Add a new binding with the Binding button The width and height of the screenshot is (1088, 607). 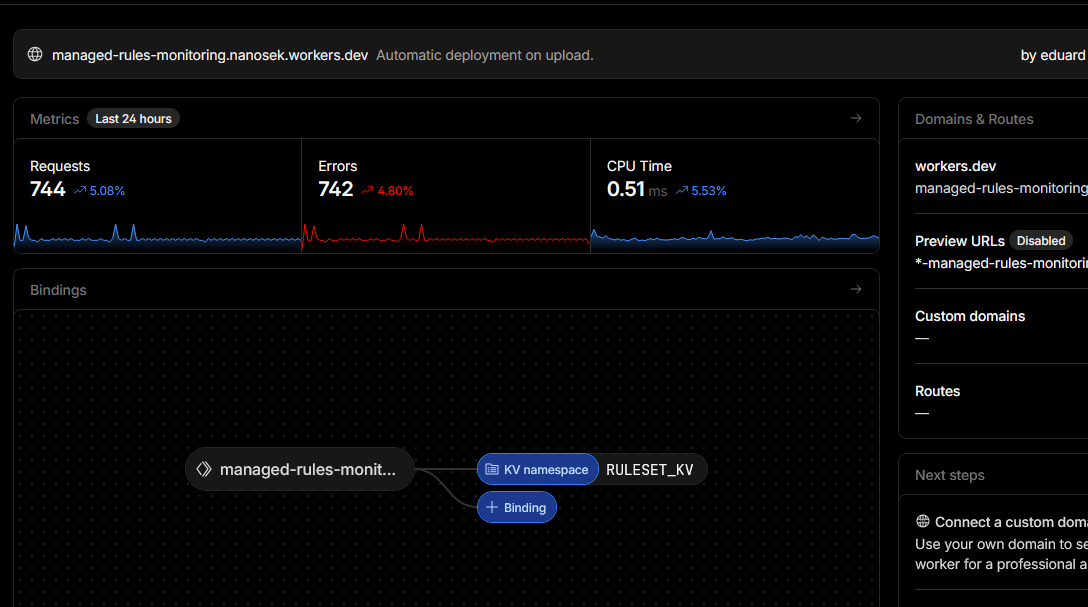point(517,507)
